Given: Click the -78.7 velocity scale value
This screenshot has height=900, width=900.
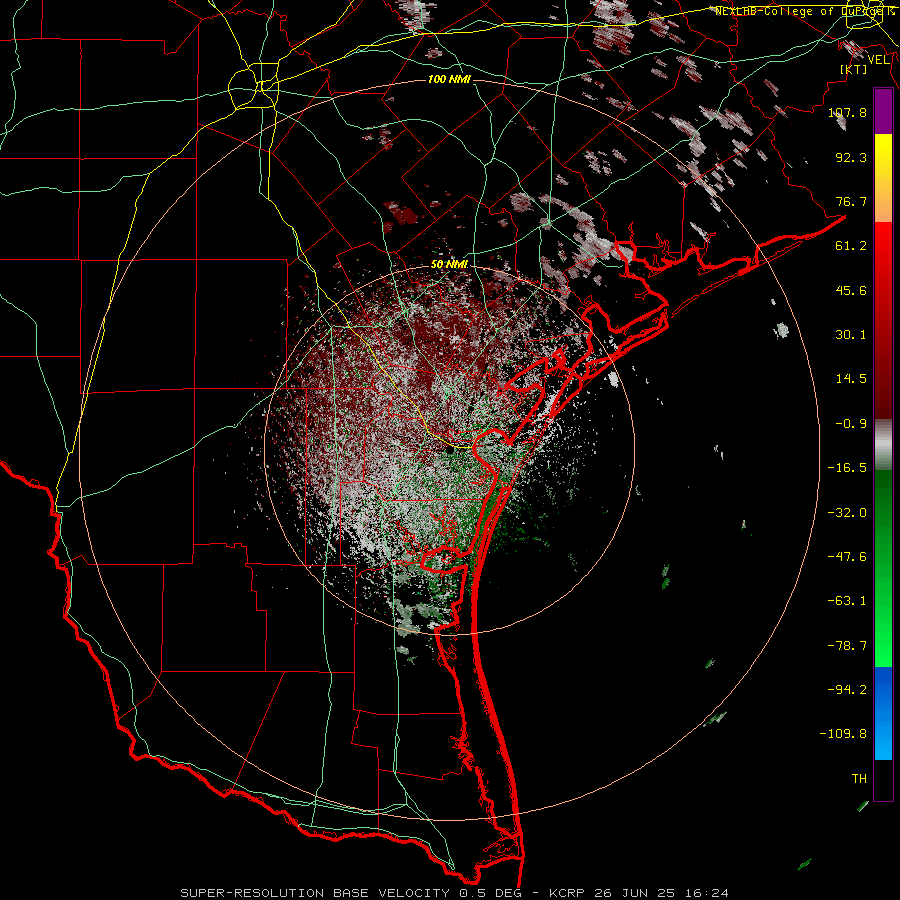Looking at the screenshot, I should tap(847, 646).
